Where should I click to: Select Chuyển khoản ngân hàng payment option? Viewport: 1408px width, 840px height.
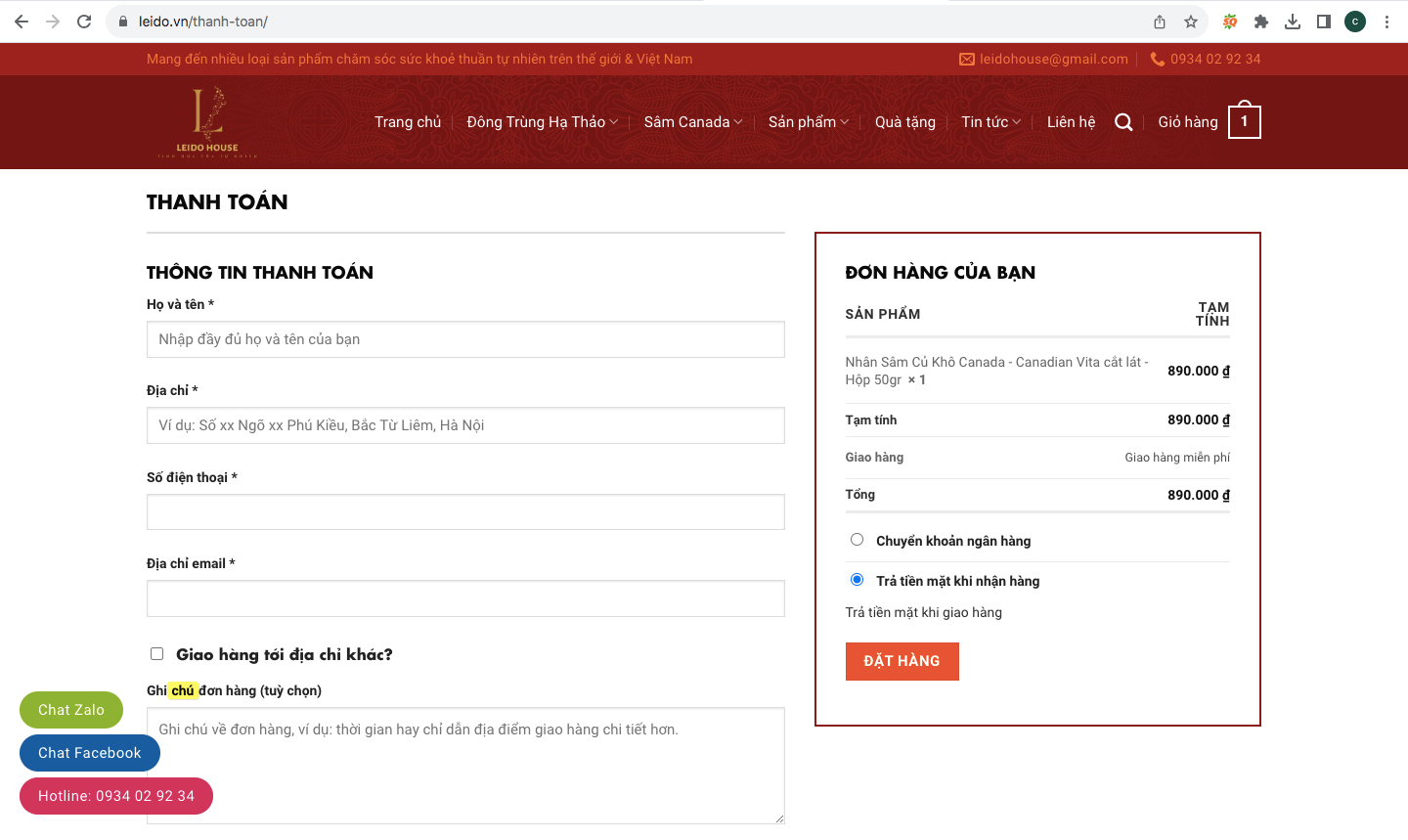[x=857, y=540]
